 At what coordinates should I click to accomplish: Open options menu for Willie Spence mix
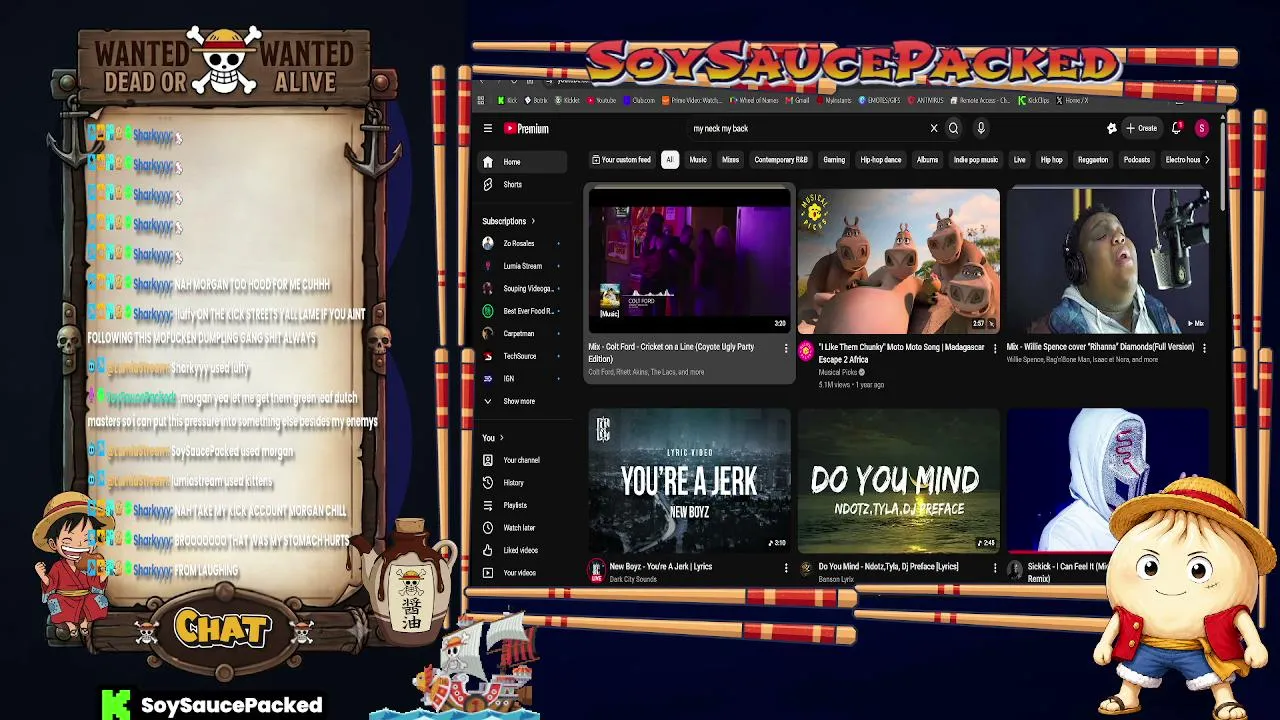coord(1204,348)
